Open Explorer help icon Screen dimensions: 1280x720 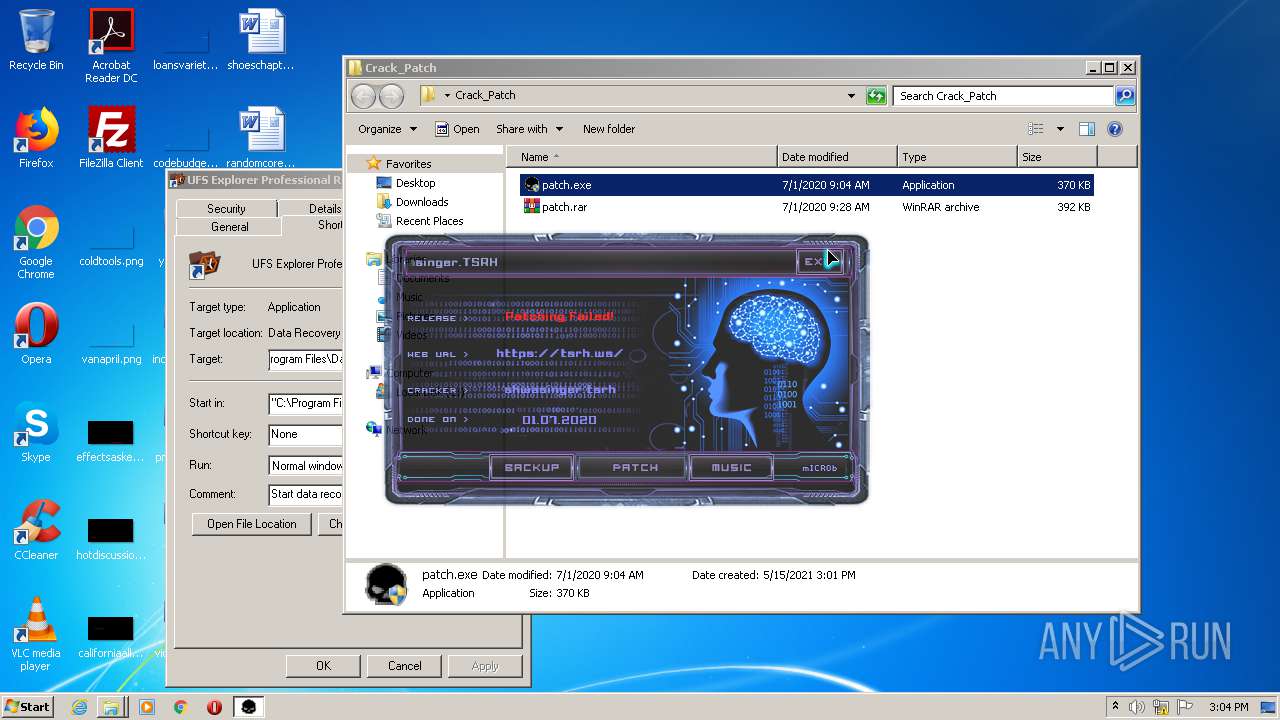(x=1115, y=129)
